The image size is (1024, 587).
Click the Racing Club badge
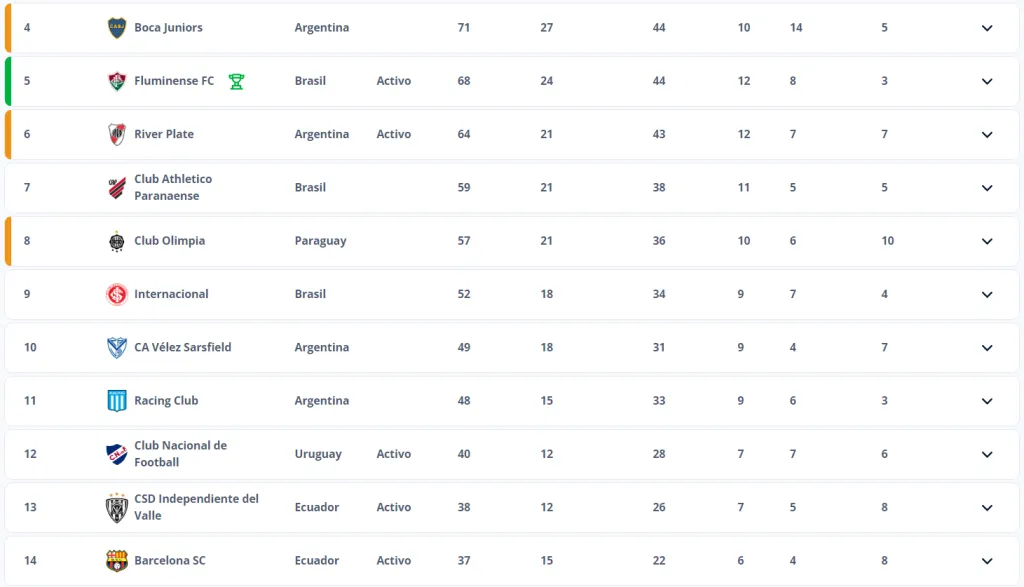(117, 400)
